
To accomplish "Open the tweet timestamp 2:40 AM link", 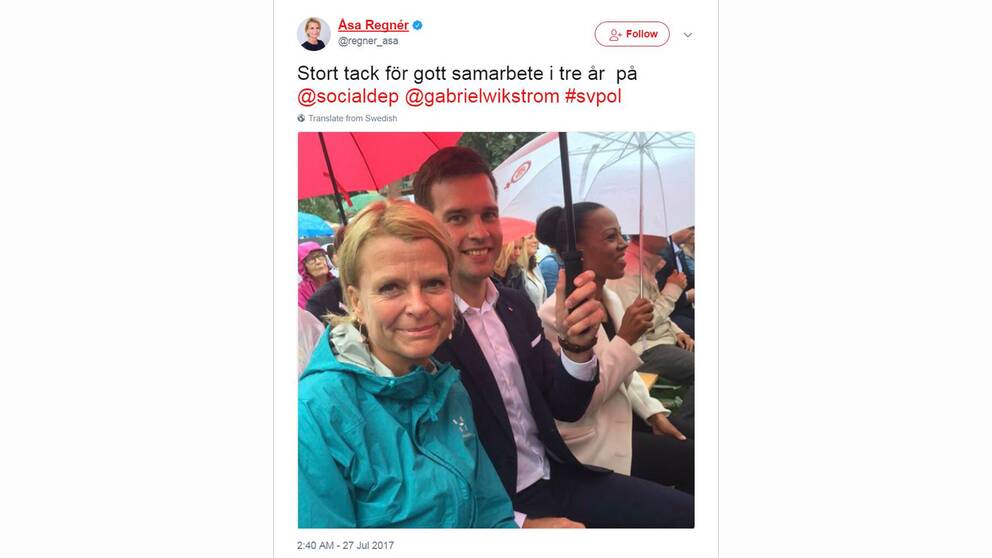I will [x=345, y=545].
